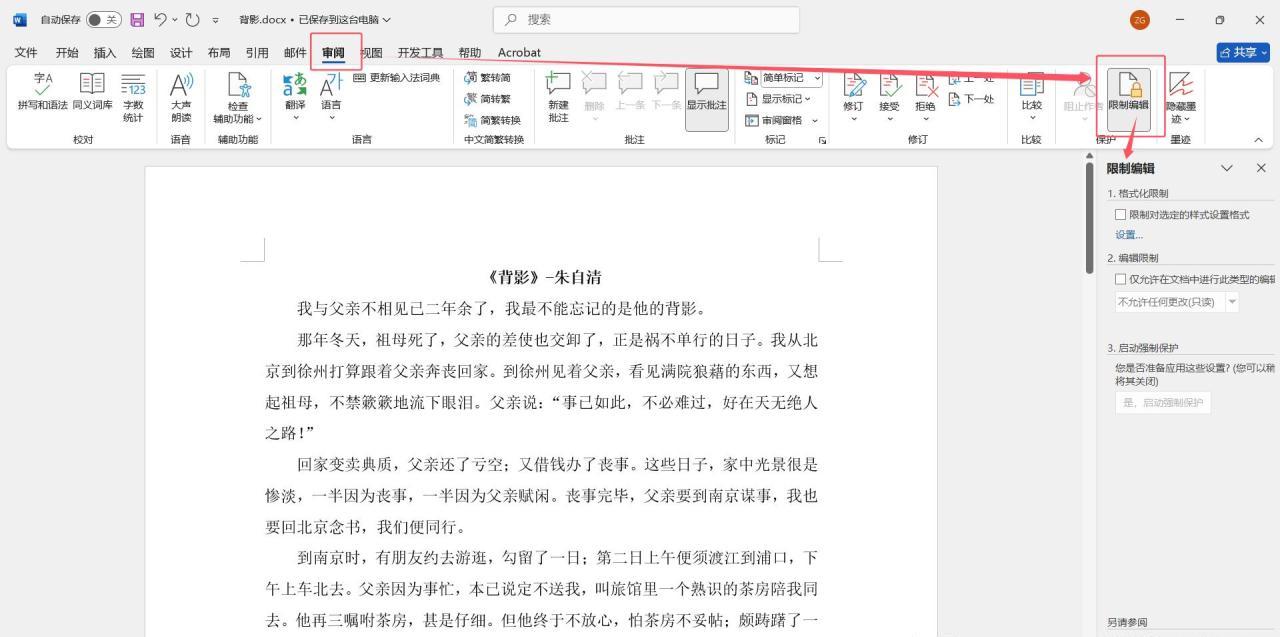Switch to the 插入 ribbon tab
Image resolution: width=1280 pixels, height=637 pixels.
click(104, 52)
